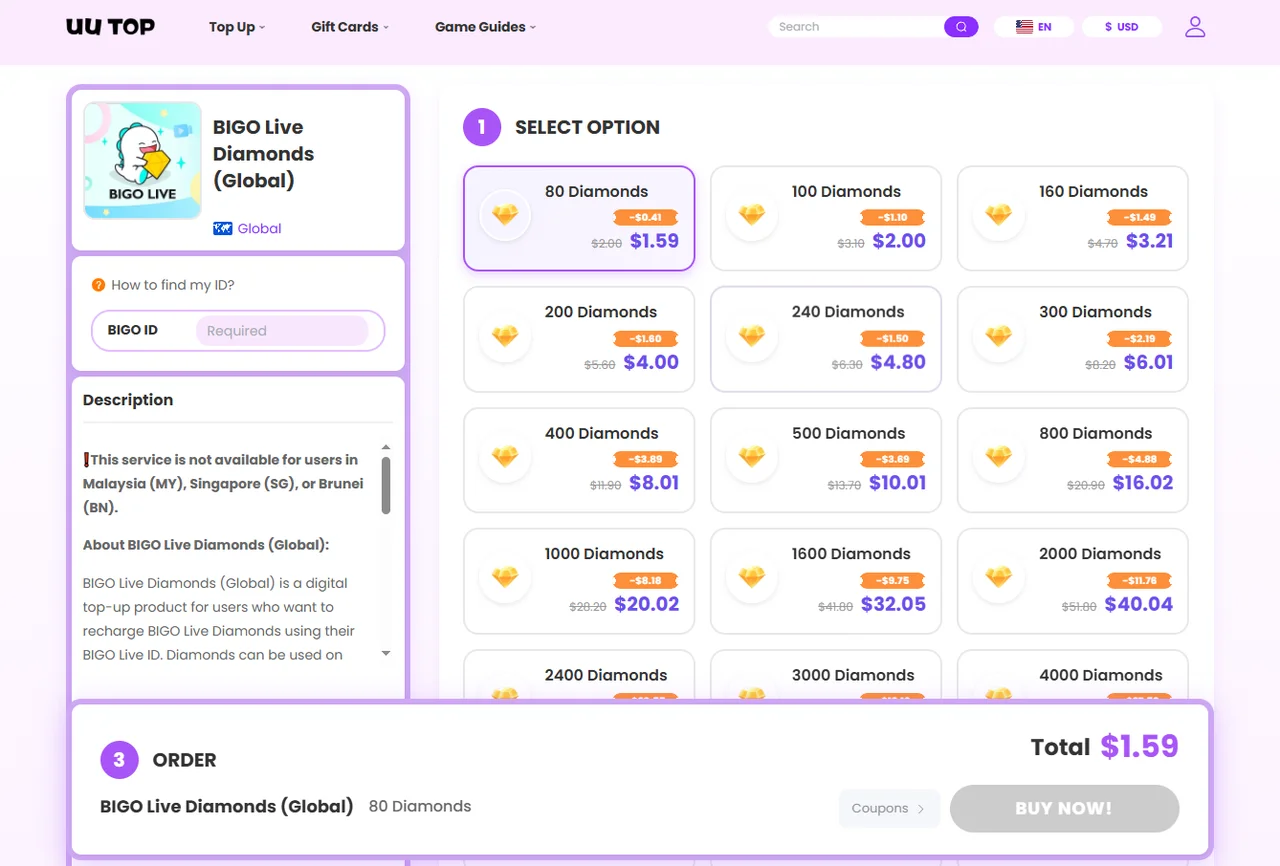Click the 1600 Diamonds gem icon

click(x=752, y=577)
